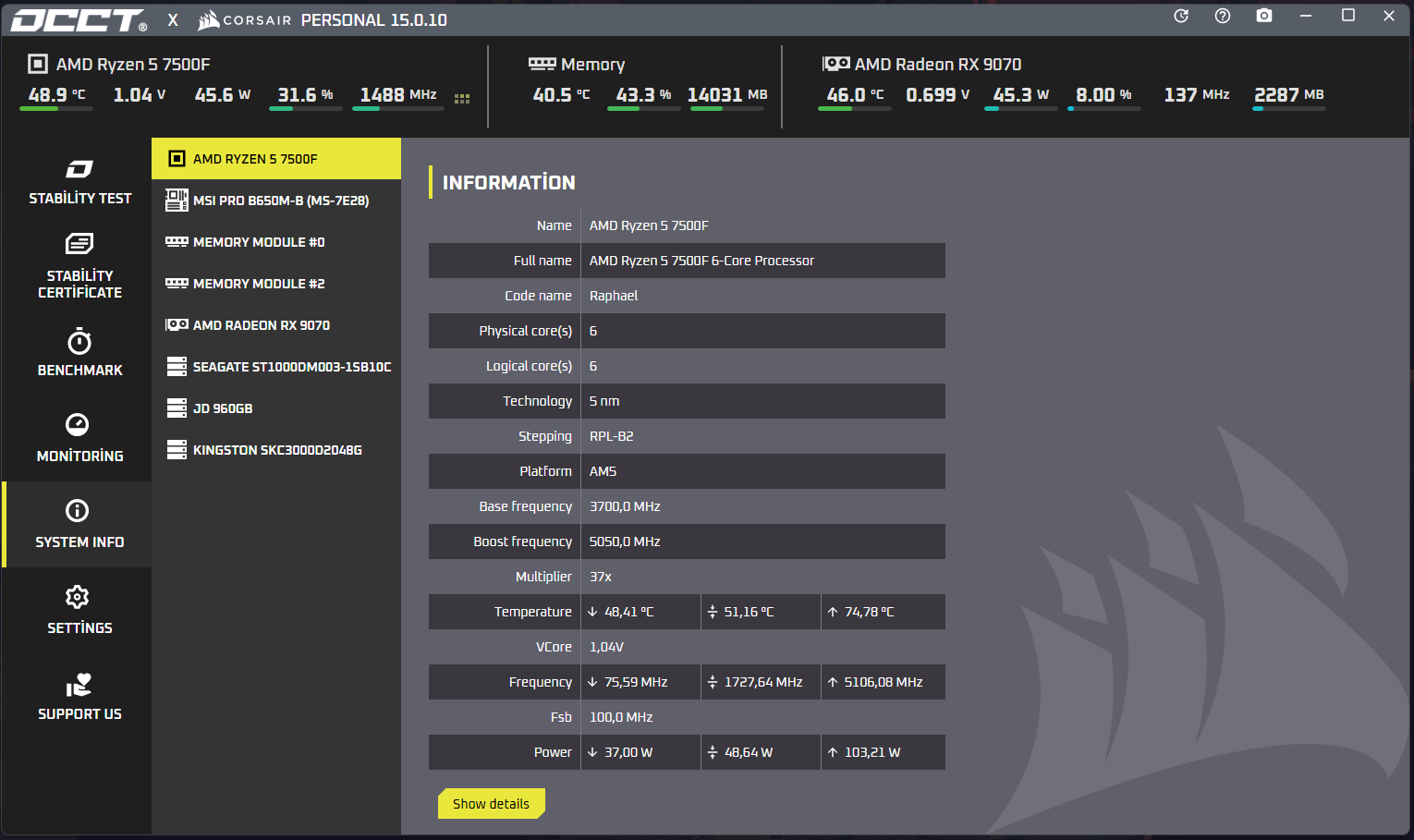Click the Memory module icon in header

[x=542, y=64]
